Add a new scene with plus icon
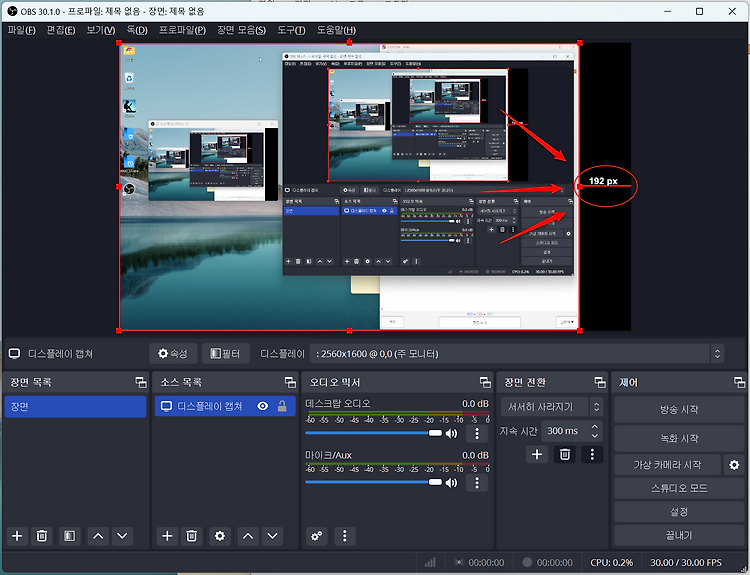This screenshot has height=575, width=750. coord(17,536)
